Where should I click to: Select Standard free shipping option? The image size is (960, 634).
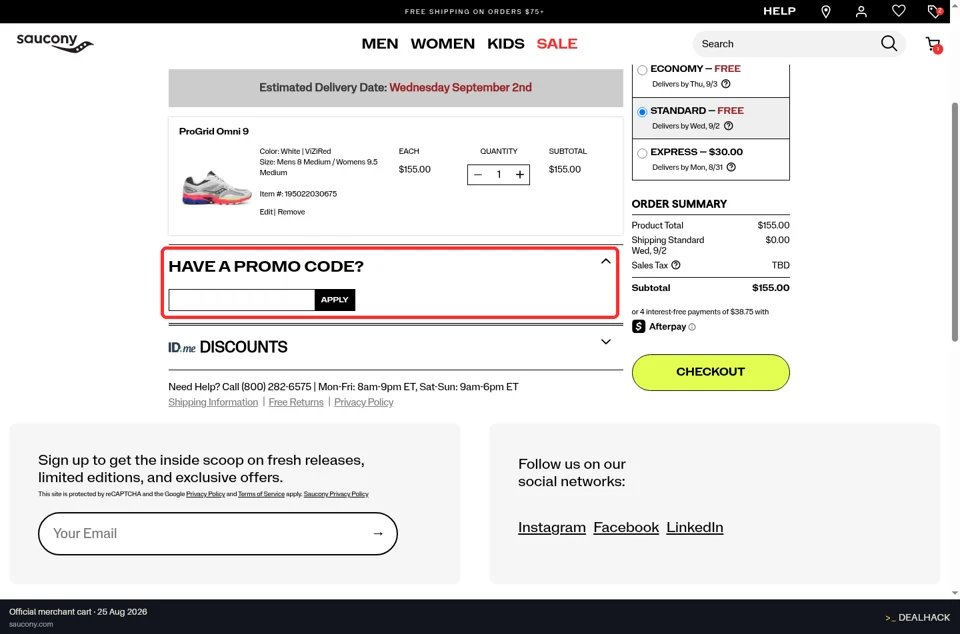(x=642, y=111)
